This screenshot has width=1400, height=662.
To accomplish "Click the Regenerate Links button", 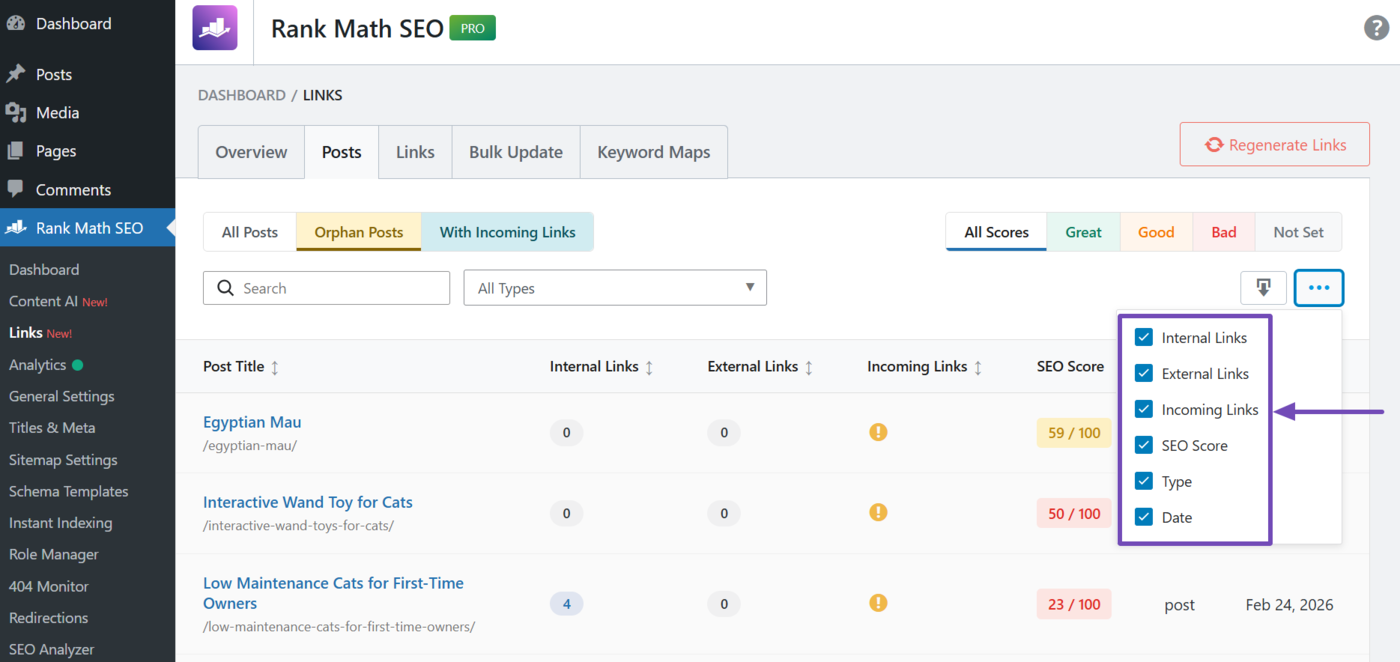I will click(1274, 145).
